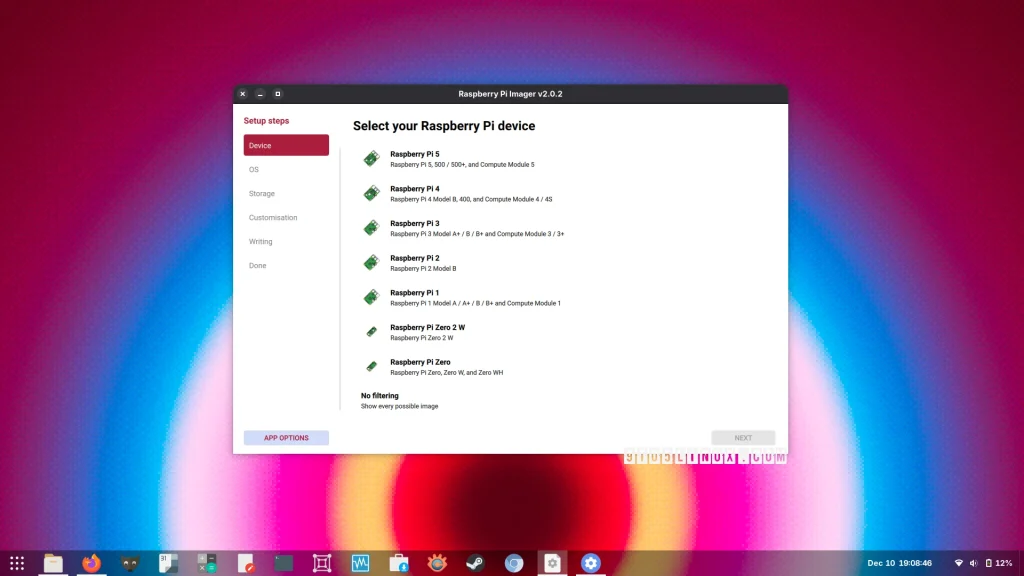This screenshot has width=1024, height=576.
Task: Click the Raspberry Pi Zero board icon
Action: coord(371,366)
